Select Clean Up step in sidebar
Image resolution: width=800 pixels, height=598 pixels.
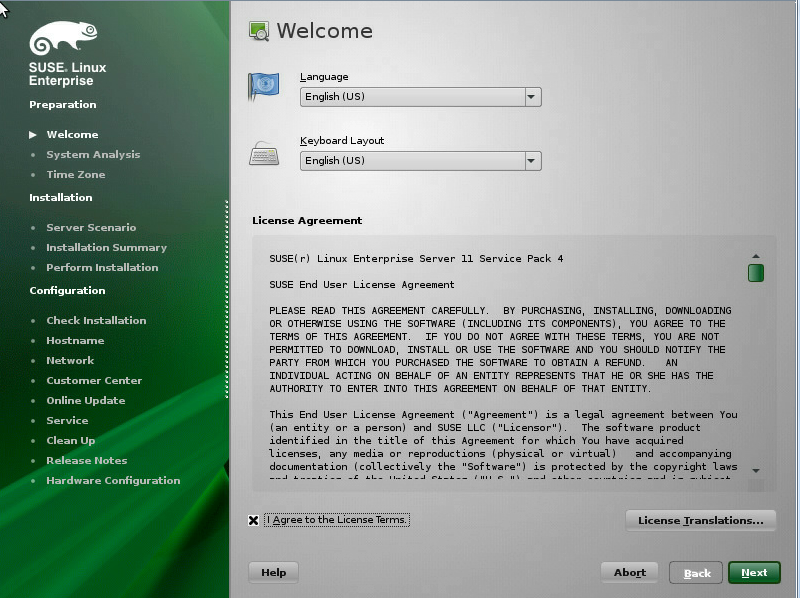[x=71, y=440]
